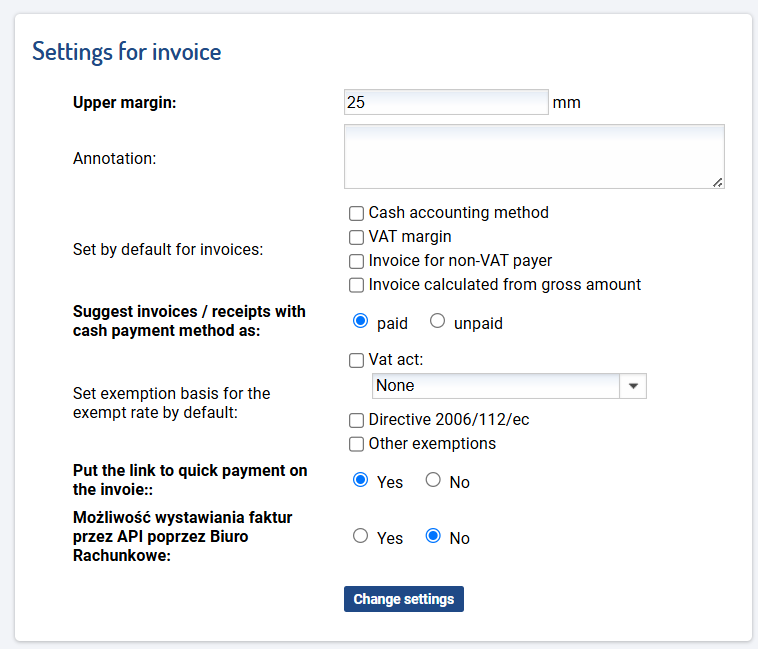
Task: Enable Other exemptions checkbox
Action: click(x=356, y=444)
